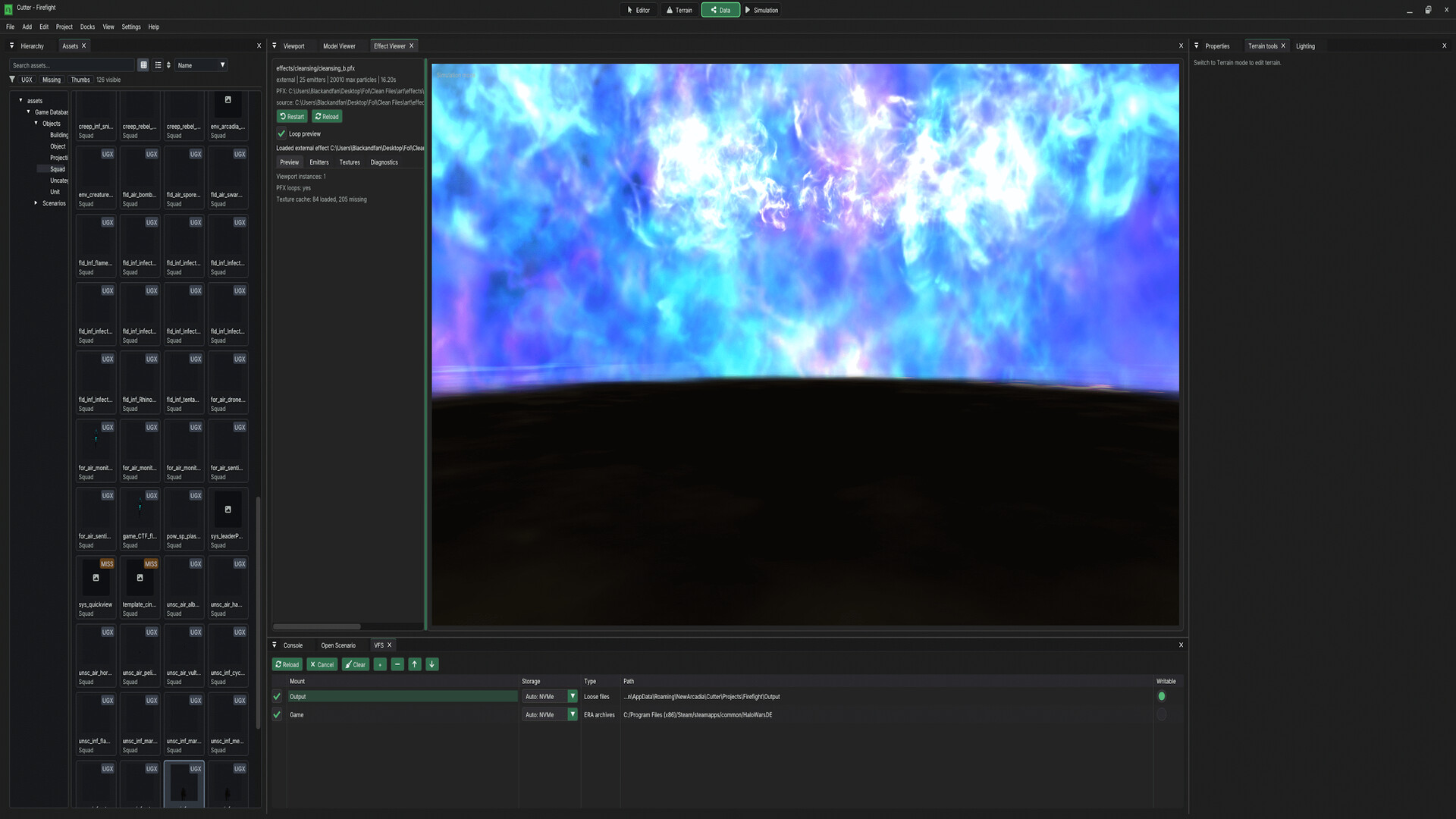The width and height of the screenshot is (1456, 819).
Task: Toggle the sort order arrows in Assets
Action: (x=168, y=65)
